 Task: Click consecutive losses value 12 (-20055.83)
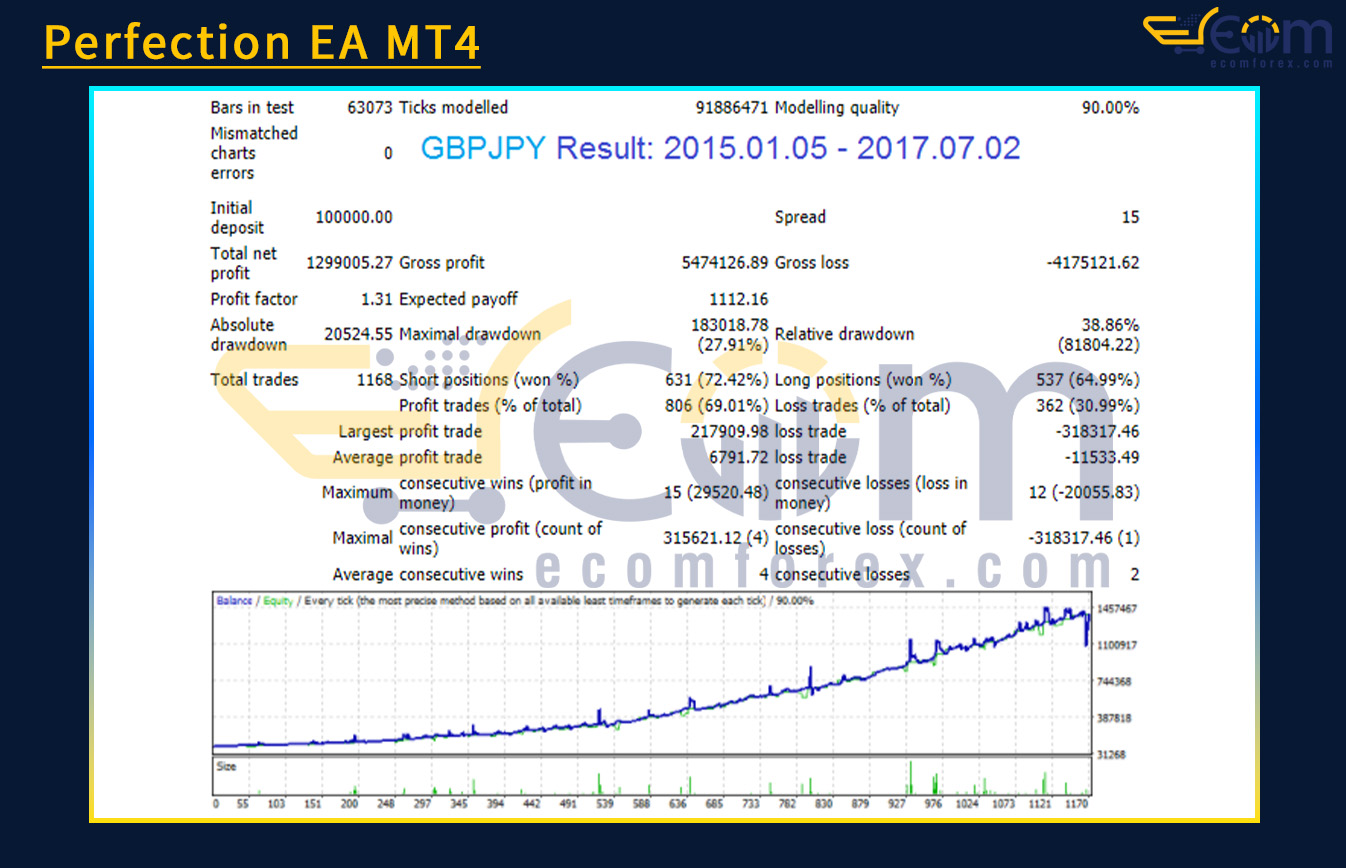click(1084, 493)
